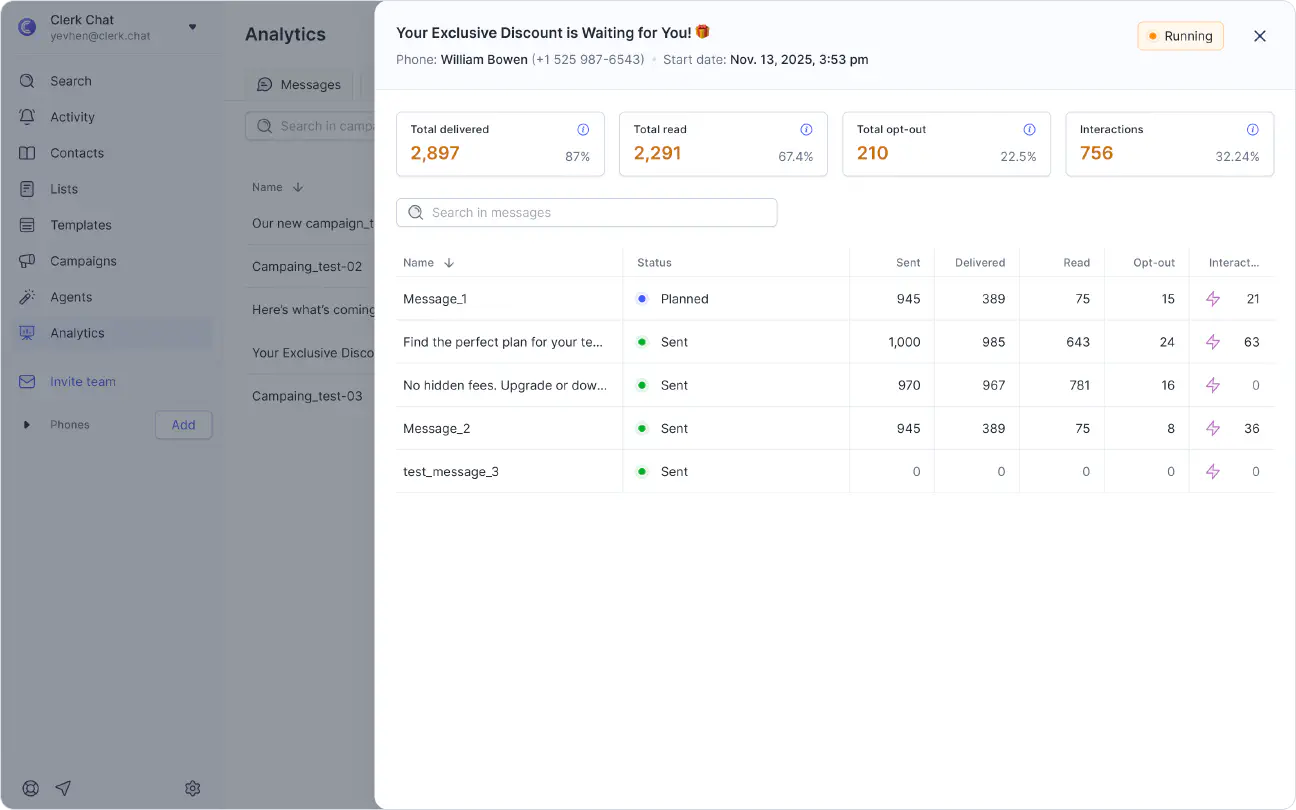Switch to the Messages tab
Viewport: 1296px width, 810px height.
click(299, 85)
